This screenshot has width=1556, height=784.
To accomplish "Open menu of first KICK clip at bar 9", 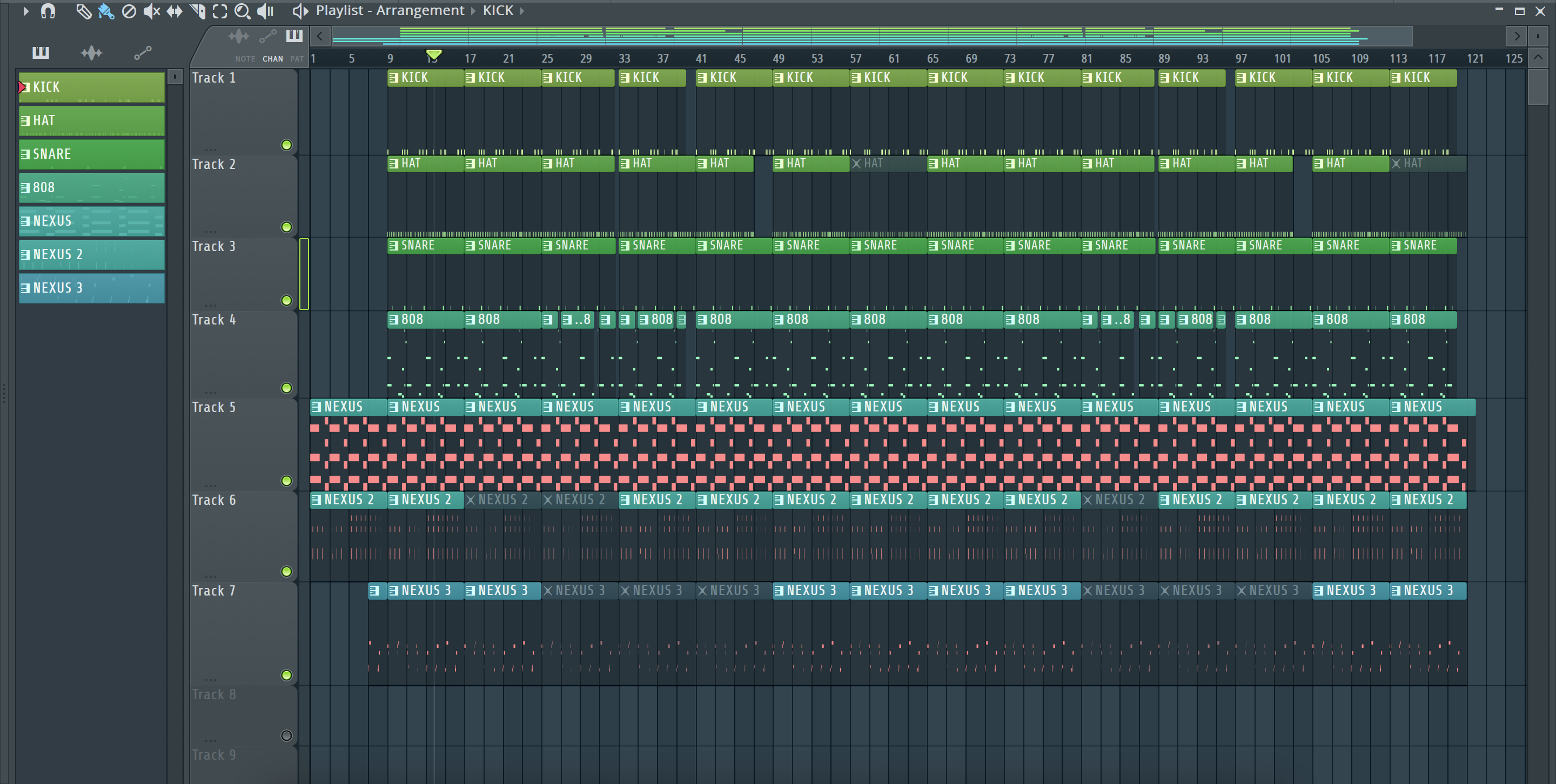I will [x=394, y=77].
